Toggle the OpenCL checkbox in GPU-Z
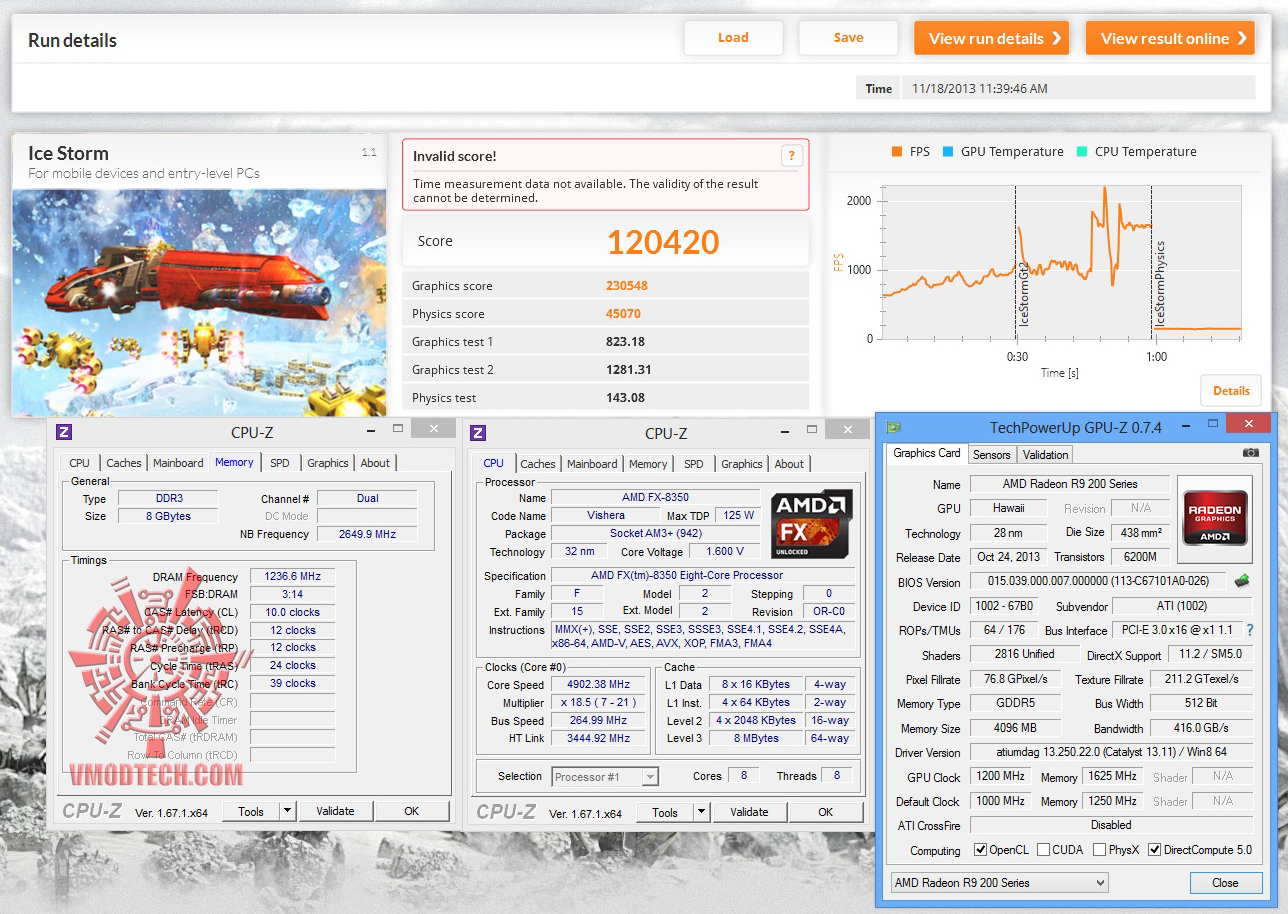This screenshot has height=914, width=1288. click(981, 850)
